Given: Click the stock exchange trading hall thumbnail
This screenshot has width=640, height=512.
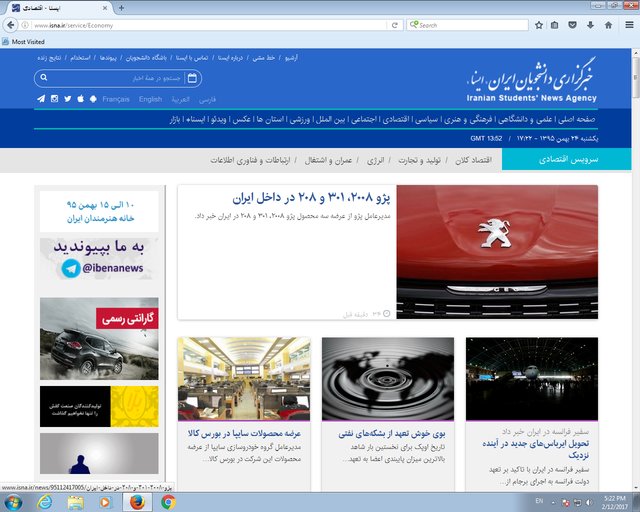Looking at the screenshot, I should (244, 378).
